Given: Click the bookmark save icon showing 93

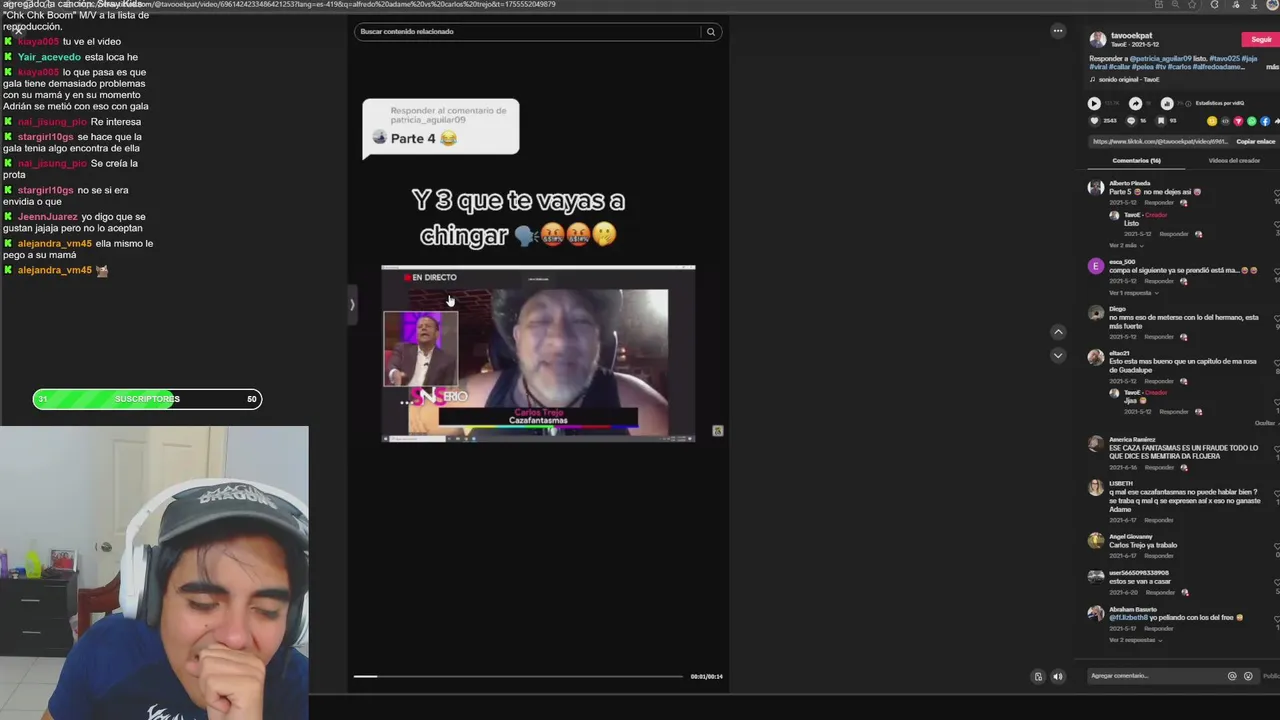Looking at the screenshot, I should 1161,121.
